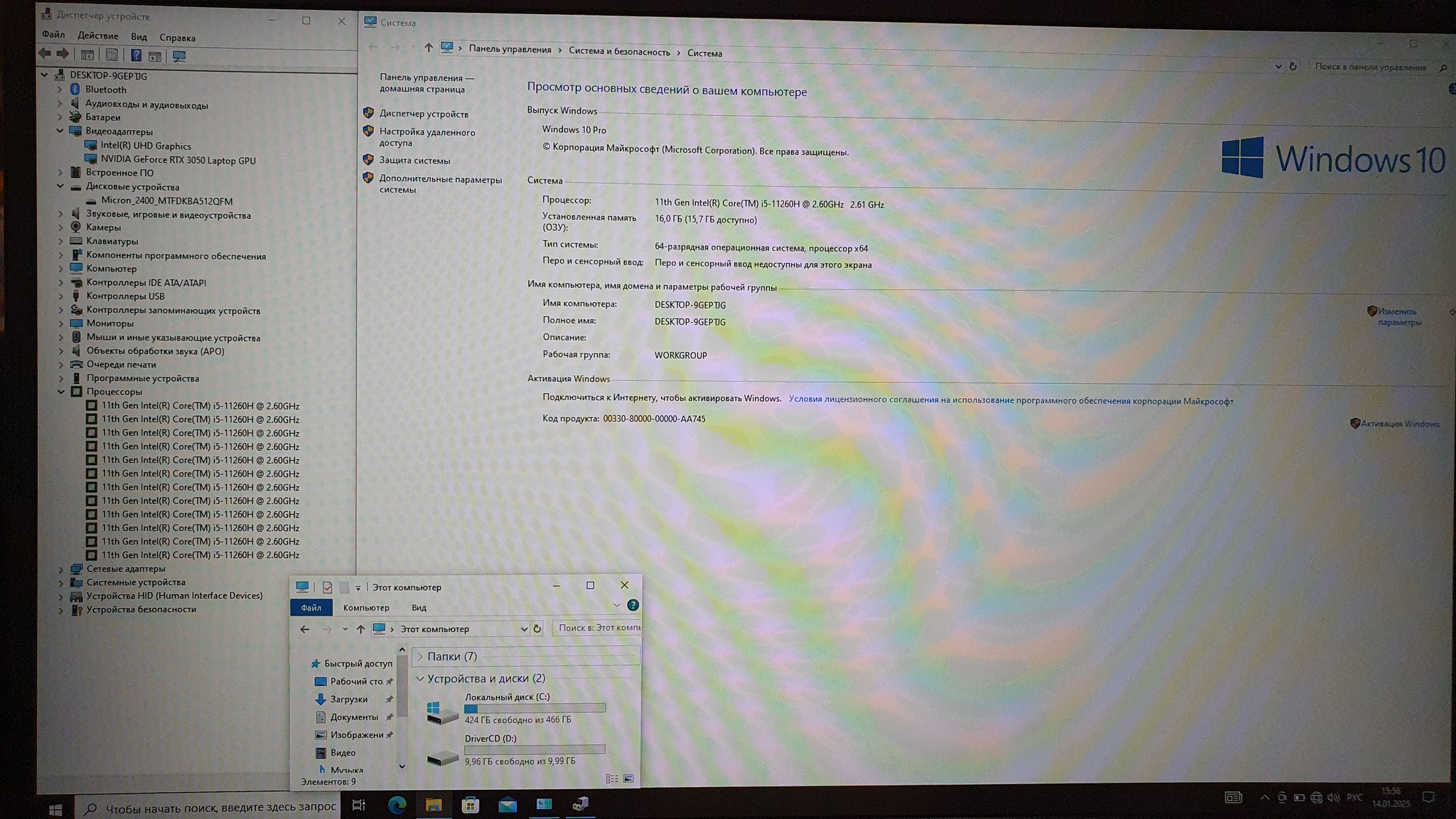Open Microsoft Edge from the taskbar
1456x819 pixels.
point(397,805)
